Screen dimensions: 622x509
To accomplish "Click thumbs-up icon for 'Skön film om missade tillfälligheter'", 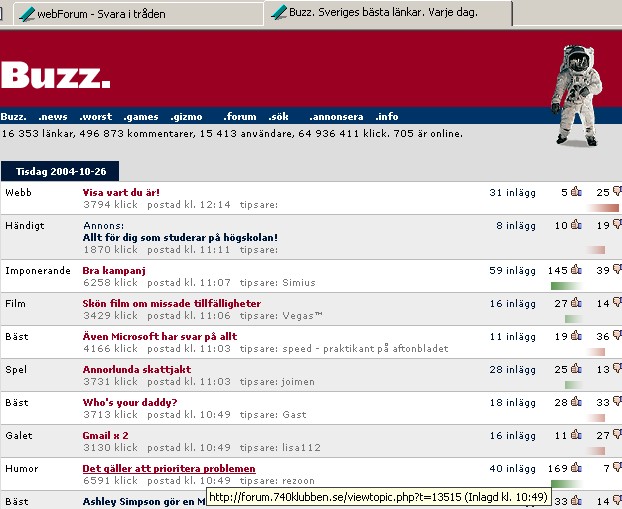I will (576, 303).
